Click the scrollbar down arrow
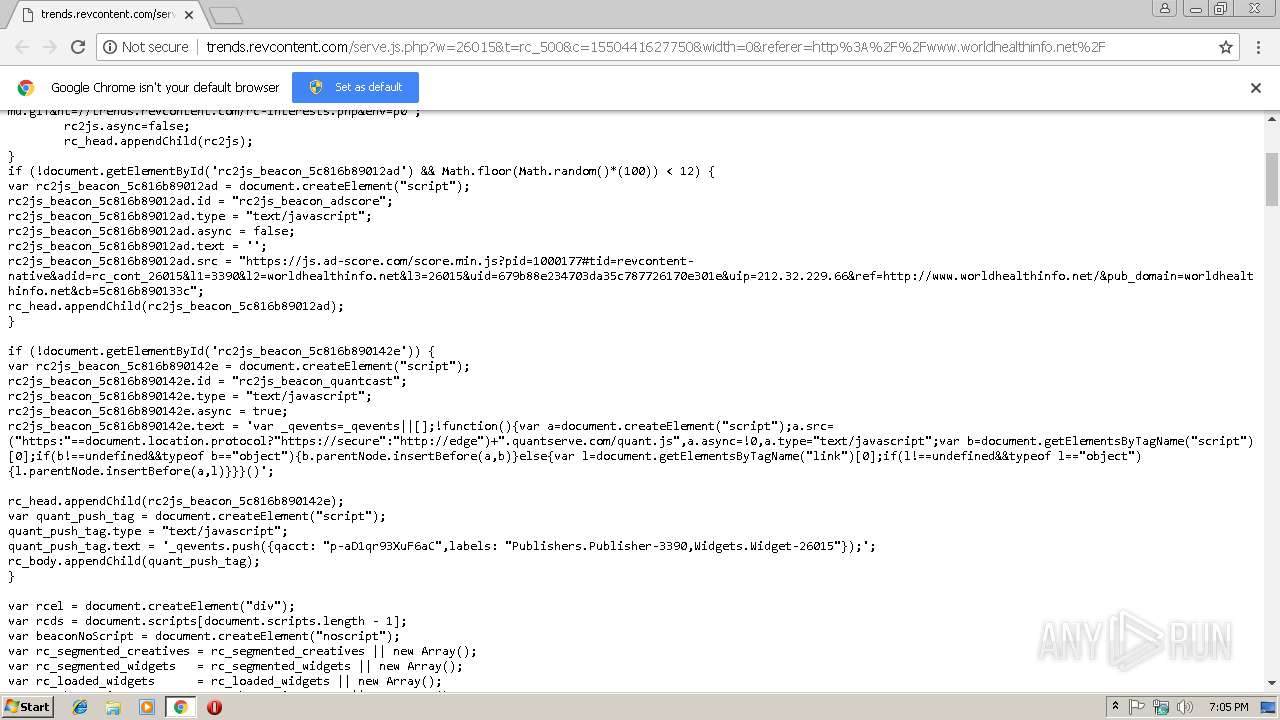The image size is (1280, 720). pos(1272,683)
